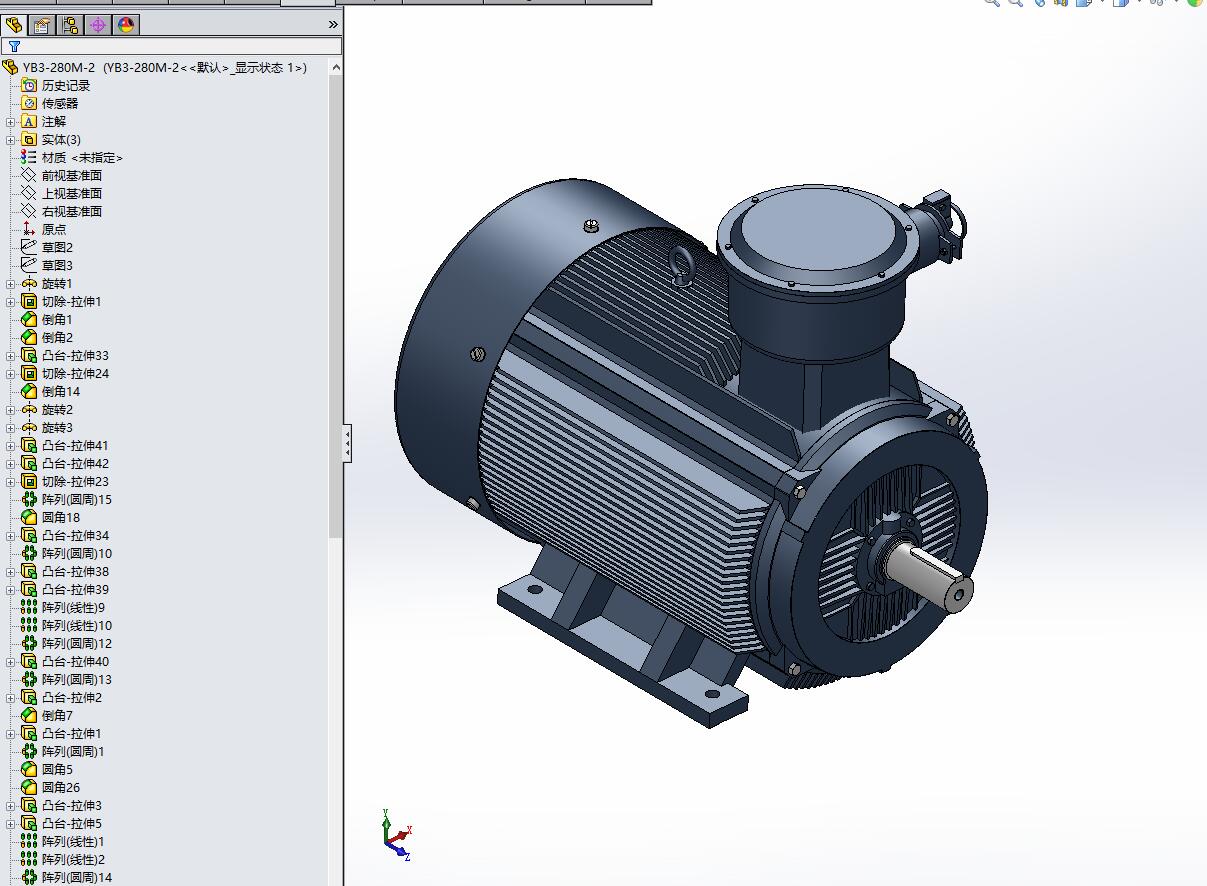Select the 倒角2 chamfer feature
Viewport: 1207px width, 886px height.
tap(47, 337)
